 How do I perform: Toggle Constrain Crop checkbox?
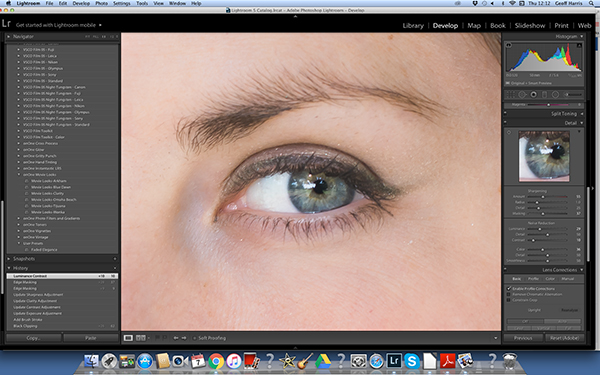point(509,300)
